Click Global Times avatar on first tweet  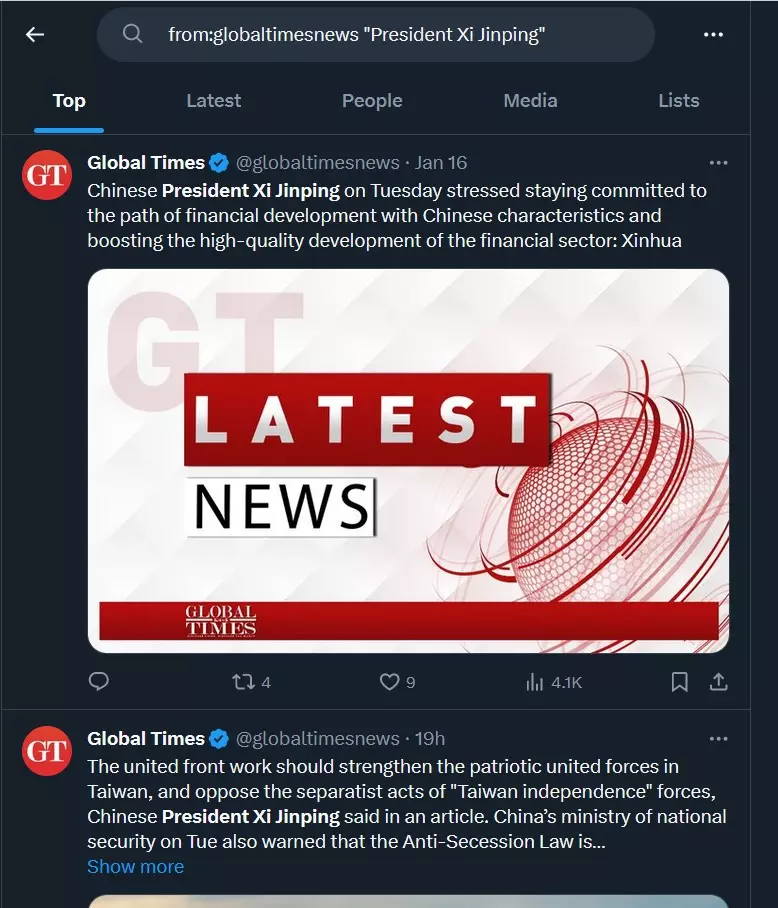[47, 176]
